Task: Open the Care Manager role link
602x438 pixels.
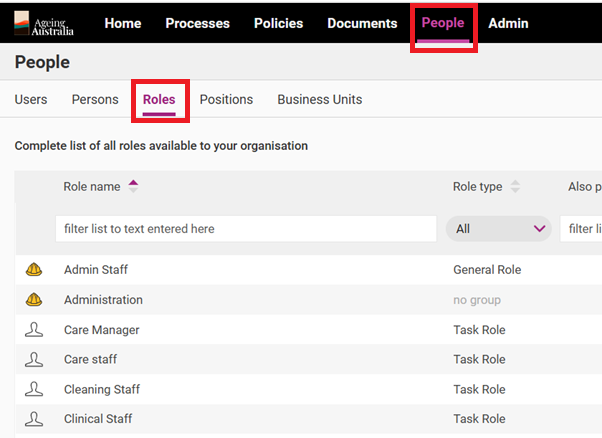Action: (101, 330)
